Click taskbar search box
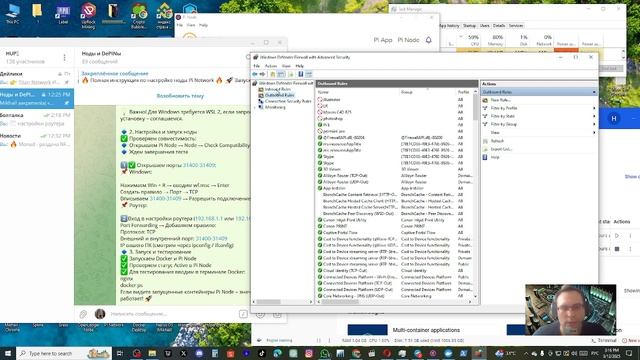 click(x=64, y=353)
